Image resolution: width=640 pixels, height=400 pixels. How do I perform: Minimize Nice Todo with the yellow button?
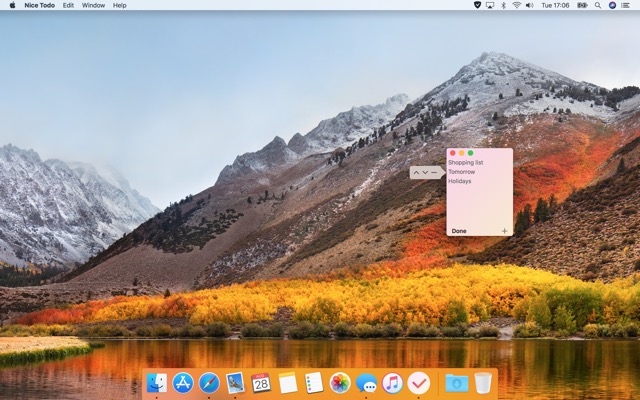462,153
